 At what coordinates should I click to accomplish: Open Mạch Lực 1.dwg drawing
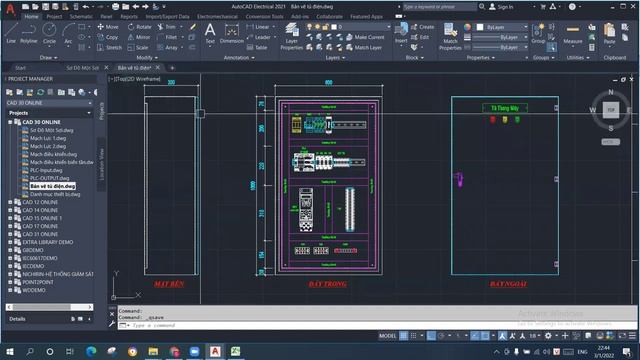(x=48, y=138)
